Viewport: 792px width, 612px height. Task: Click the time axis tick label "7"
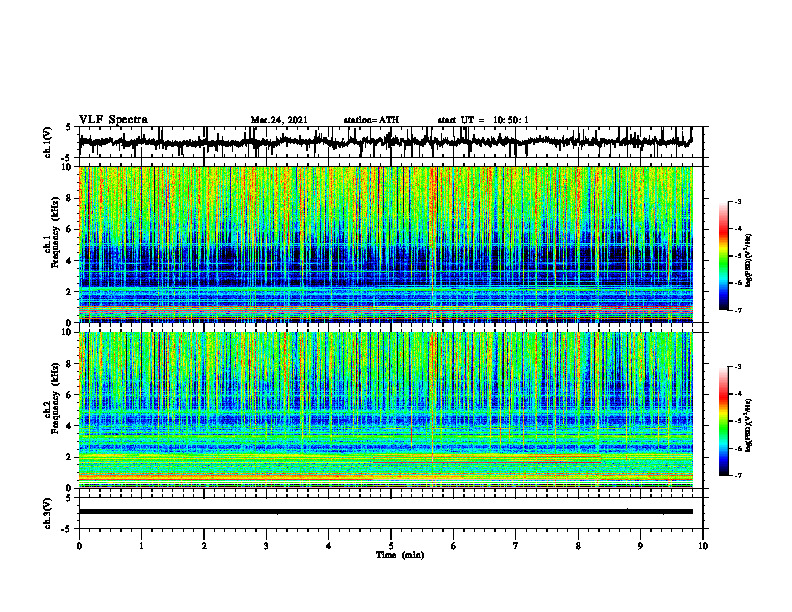click(516, 546)
